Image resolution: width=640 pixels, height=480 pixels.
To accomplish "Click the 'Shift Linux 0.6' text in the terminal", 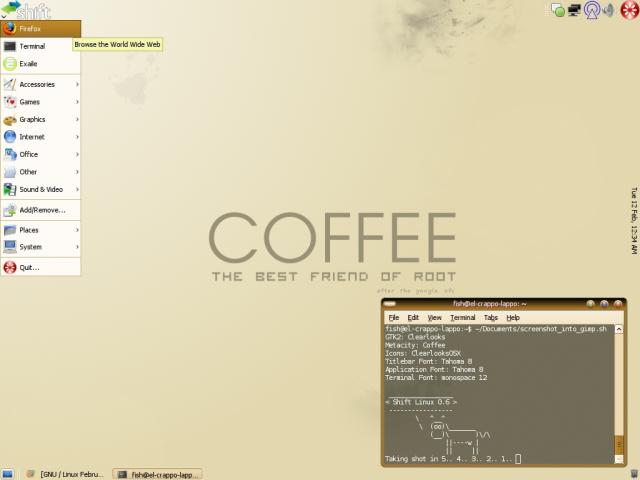I will click(x=421, y=402).
